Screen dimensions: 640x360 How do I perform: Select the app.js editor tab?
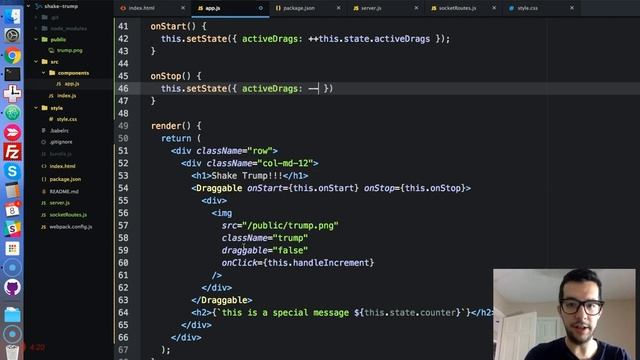click(x=213, y=8)
